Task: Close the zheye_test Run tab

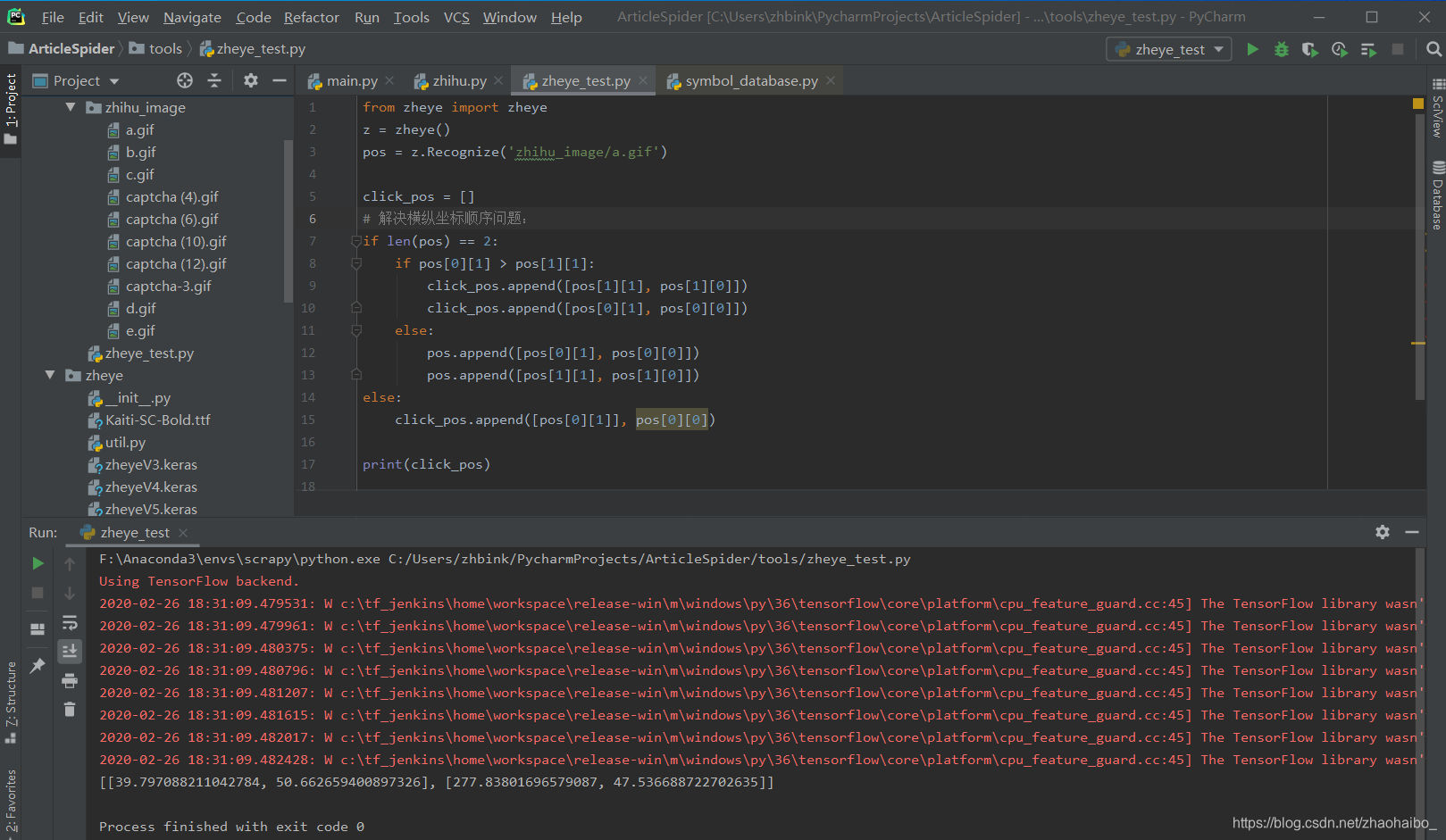Action: pyautogui.click(x=183, y=532)
